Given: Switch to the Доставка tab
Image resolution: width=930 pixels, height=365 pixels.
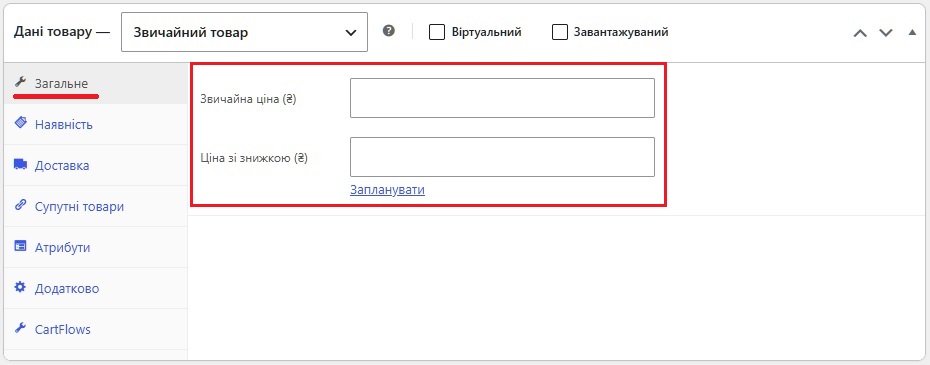Looking at the screenshot, I should click(x=95, y=166).
